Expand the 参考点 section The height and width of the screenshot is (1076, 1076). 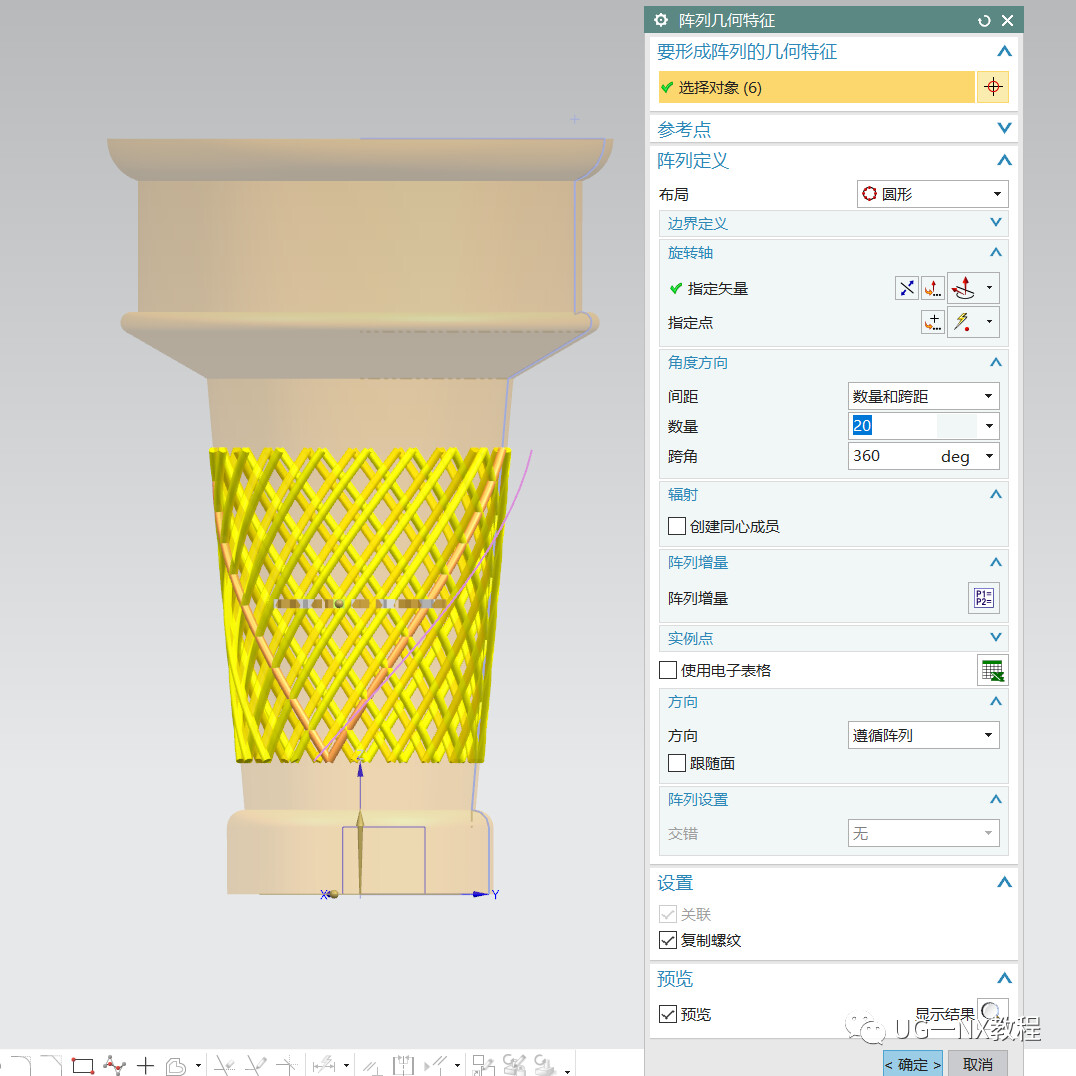[x=833, y=128]
